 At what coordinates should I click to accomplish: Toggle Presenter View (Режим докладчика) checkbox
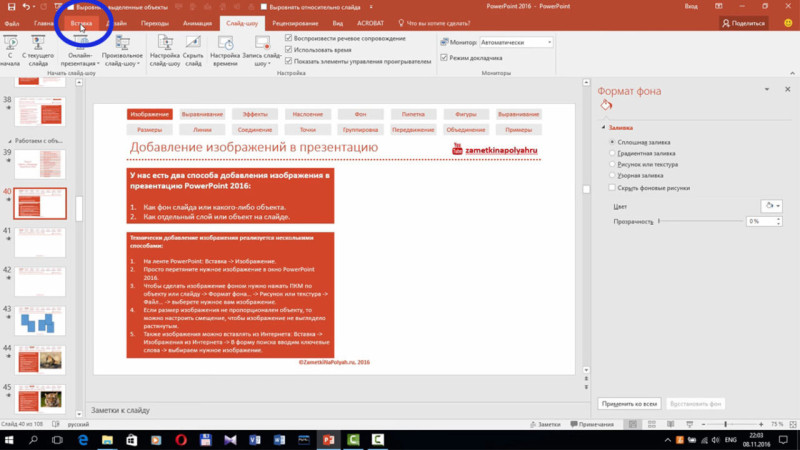pyautogui.click(x=444, y=58)
